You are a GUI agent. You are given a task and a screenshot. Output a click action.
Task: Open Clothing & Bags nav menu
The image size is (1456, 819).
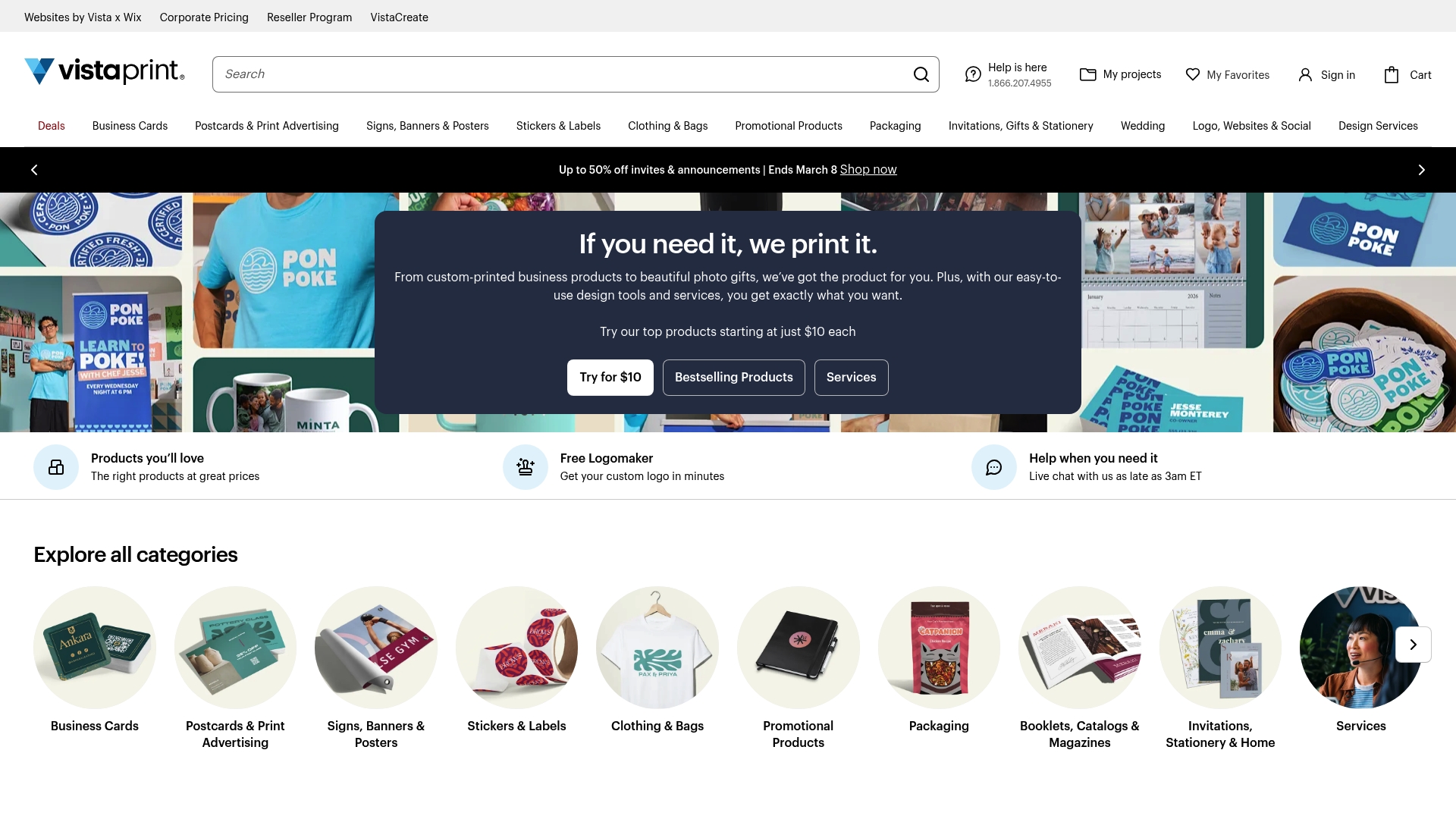668,126
